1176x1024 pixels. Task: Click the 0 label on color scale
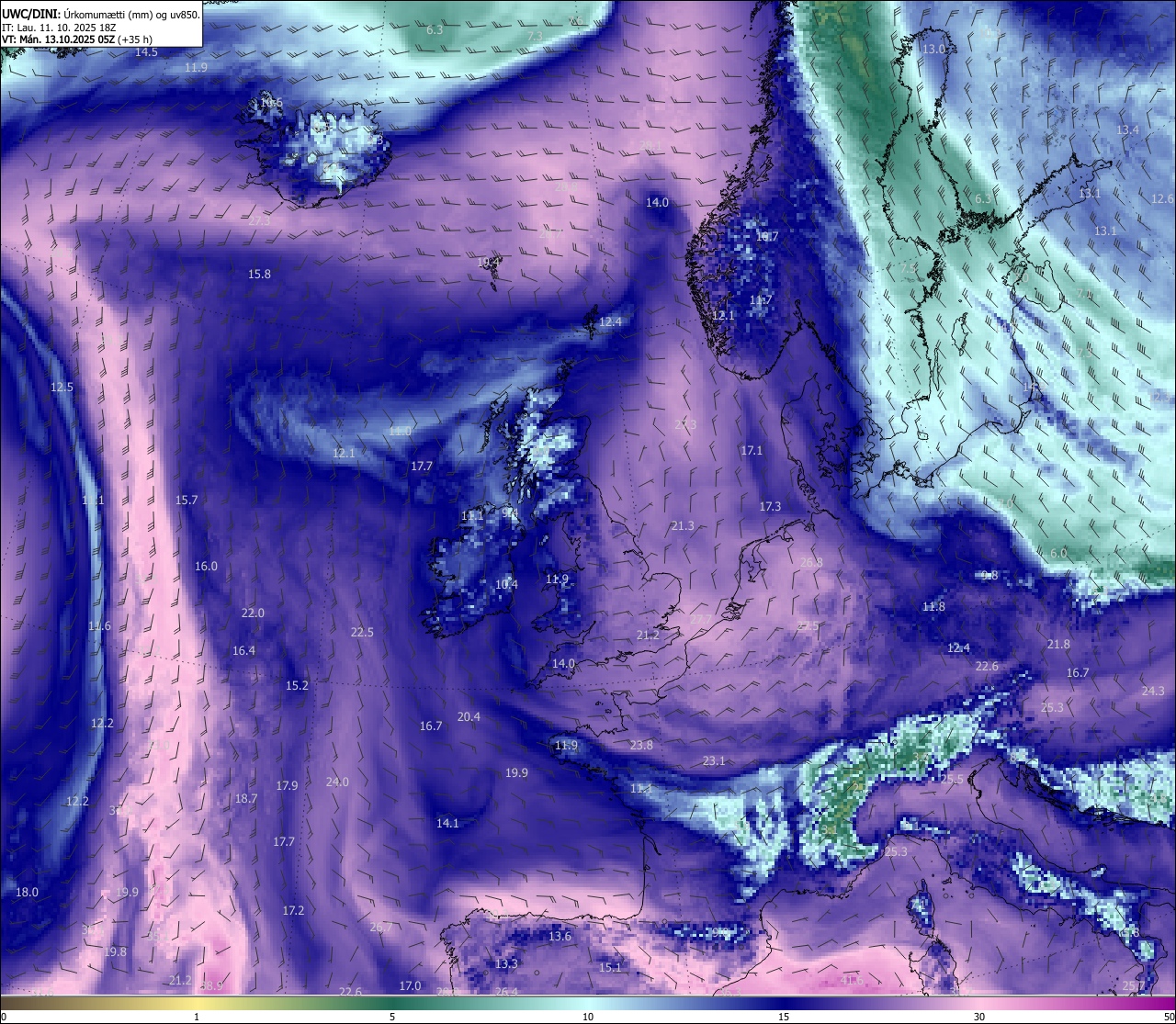pyautogui.click(x=4, y=1017)
